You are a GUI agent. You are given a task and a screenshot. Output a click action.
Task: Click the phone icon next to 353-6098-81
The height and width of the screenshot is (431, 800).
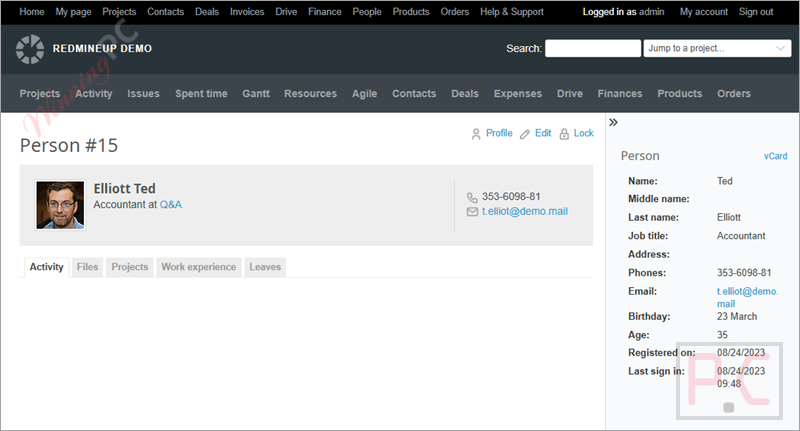(472, 197)
